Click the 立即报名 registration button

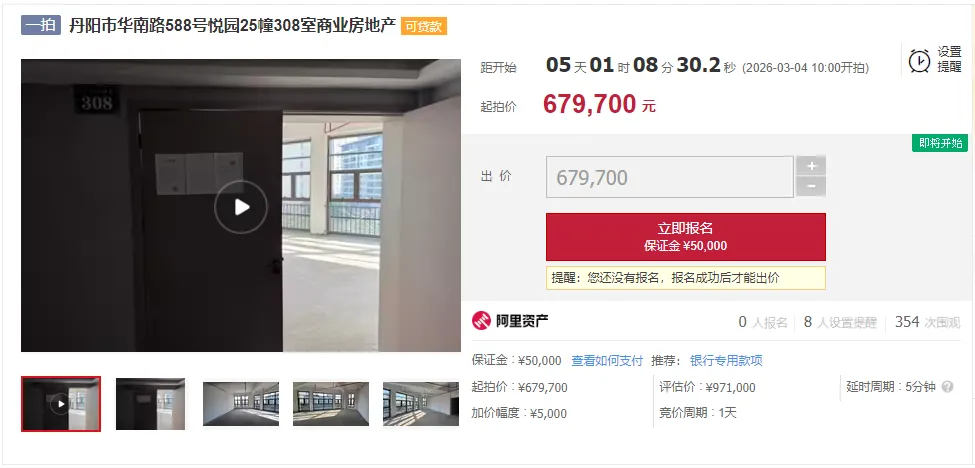[x=686, y=237]
